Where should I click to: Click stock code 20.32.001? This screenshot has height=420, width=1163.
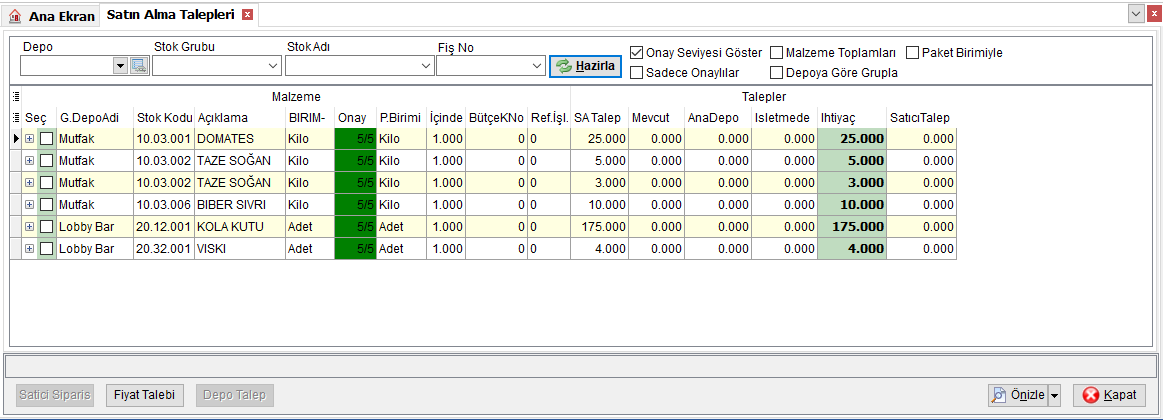coord(164,249)
